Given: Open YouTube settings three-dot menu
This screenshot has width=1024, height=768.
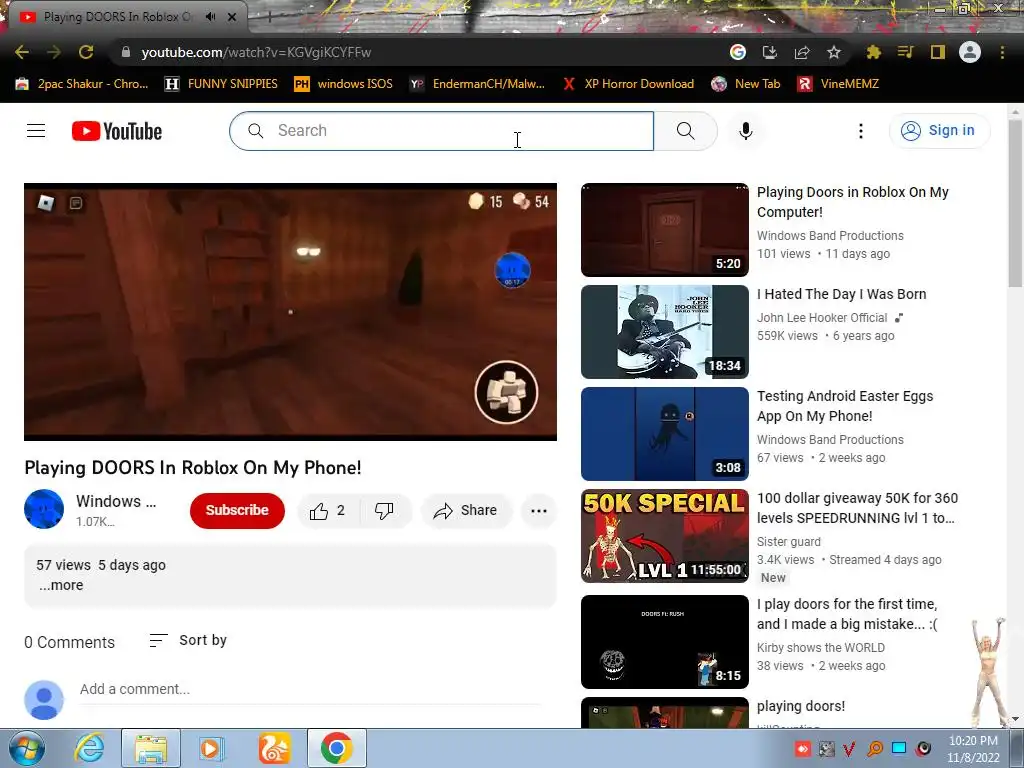Looking at the screenshot, I should 861,131.
